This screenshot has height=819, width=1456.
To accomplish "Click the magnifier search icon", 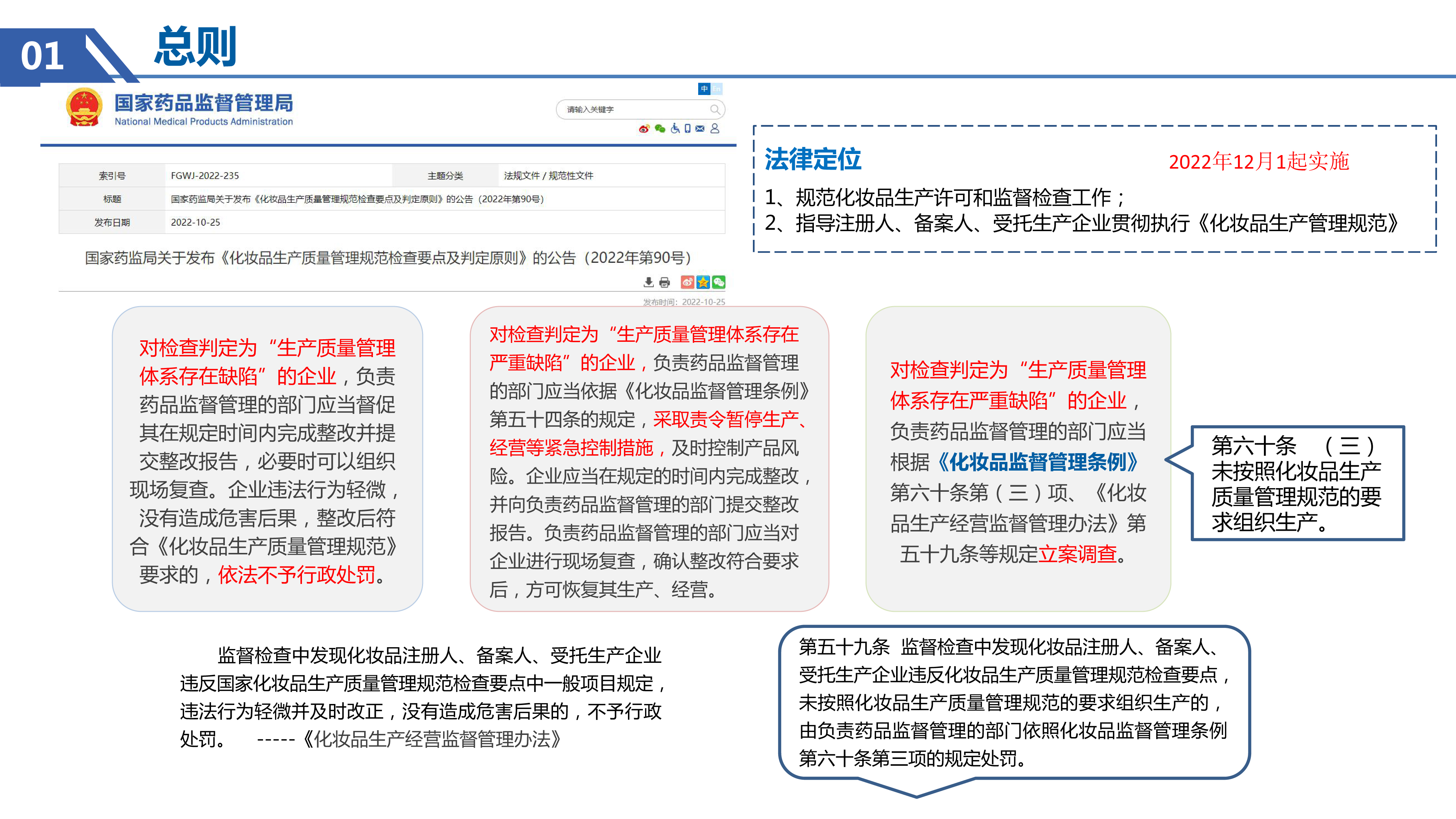I will [715, 109].
